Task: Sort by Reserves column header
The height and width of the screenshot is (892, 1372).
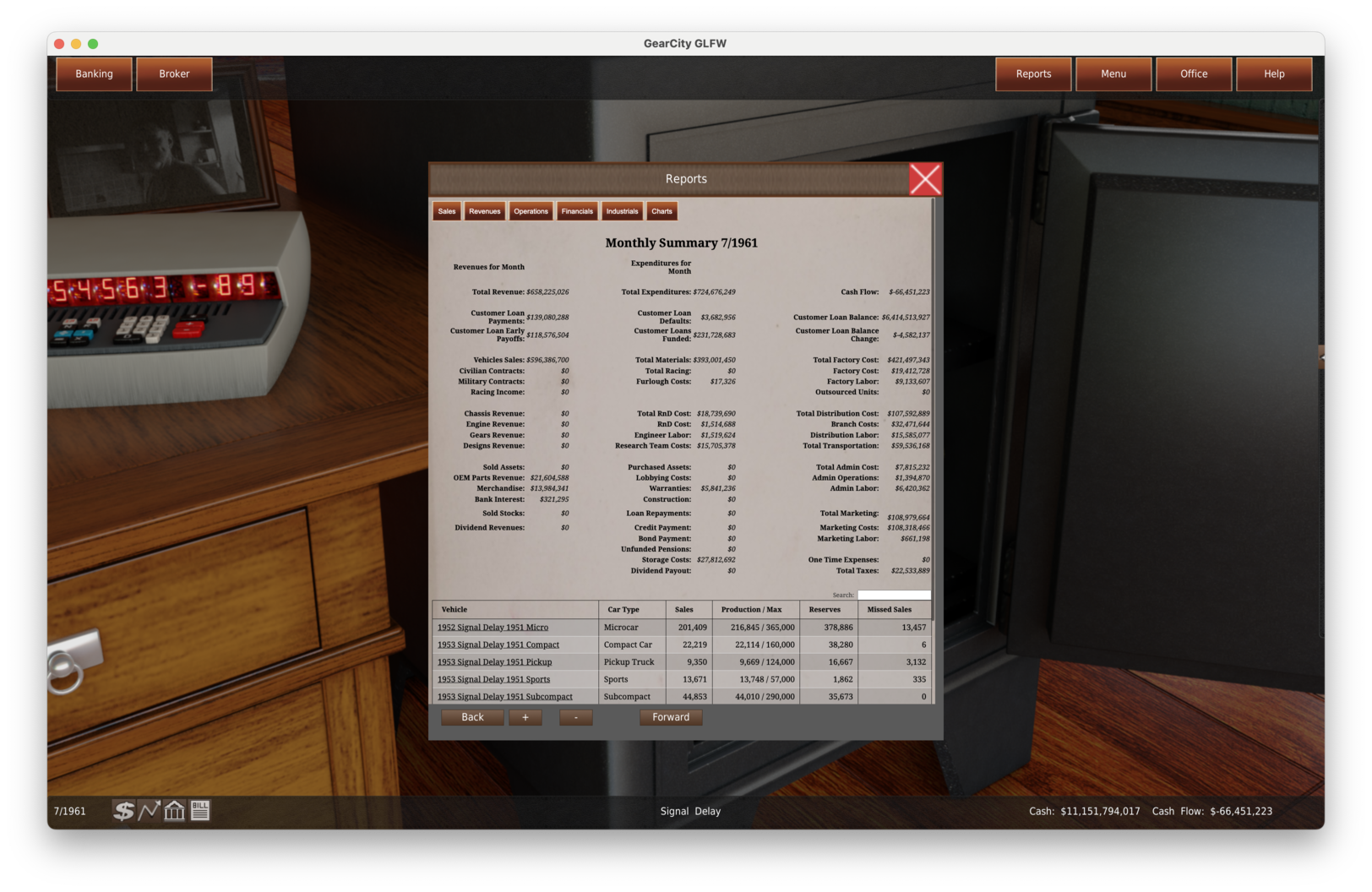Action: coord(829,610)
